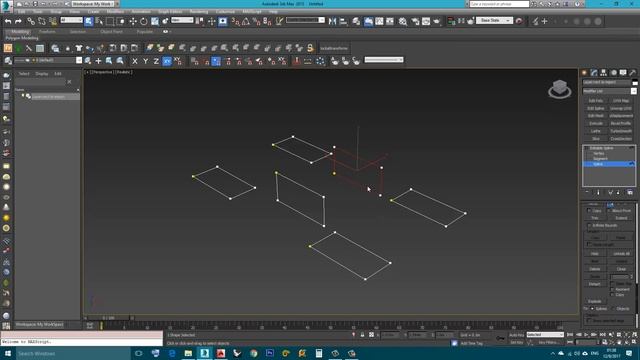Constrain transforms to the Z axis
Screen dimensions: 640x360
(156, 61)
